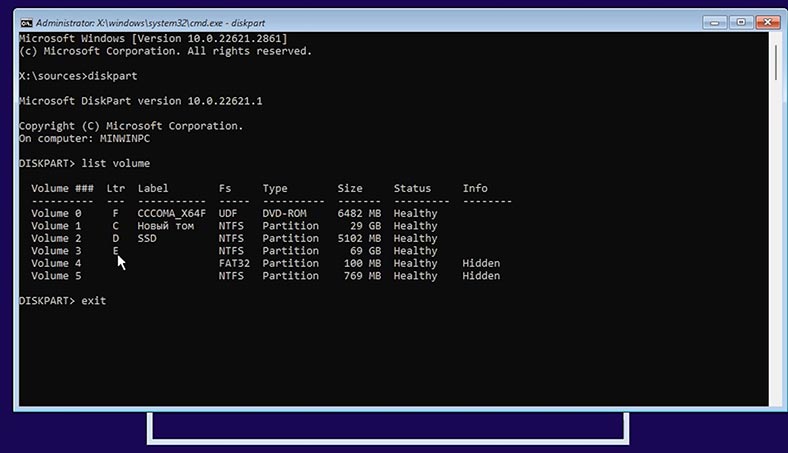Click the 'DISKPART> list volume' command line
This screenshot has width=788, height=453.
coord(84,163)
